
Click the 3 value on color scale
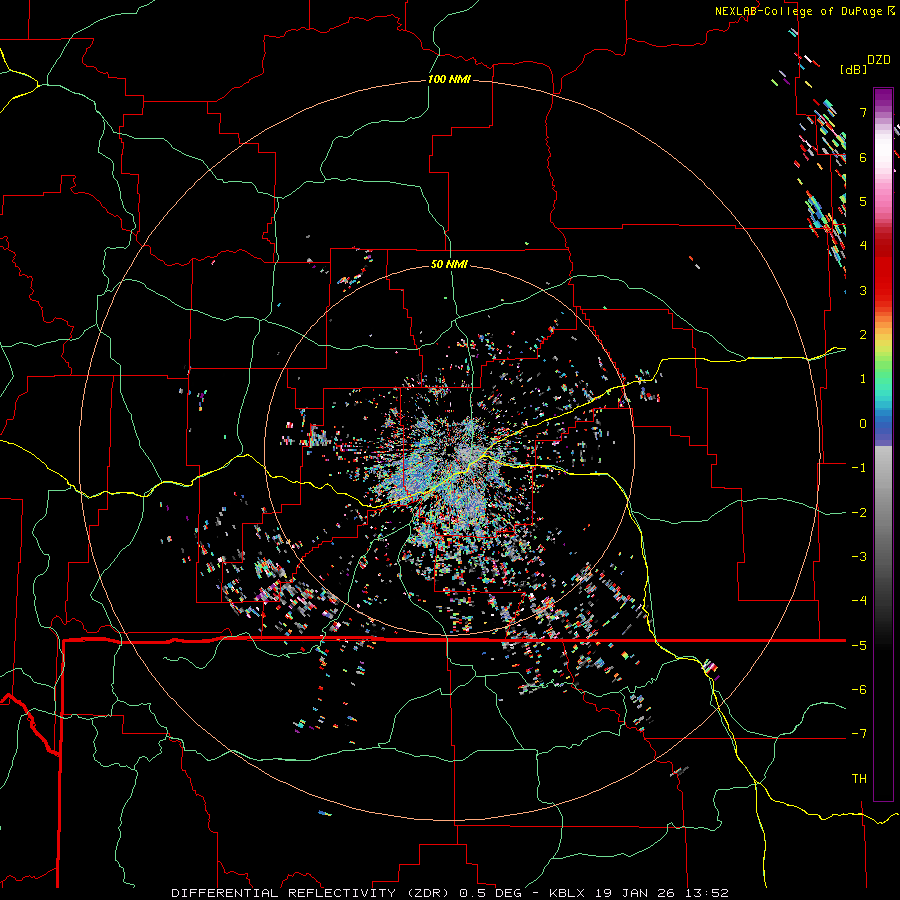863,290
